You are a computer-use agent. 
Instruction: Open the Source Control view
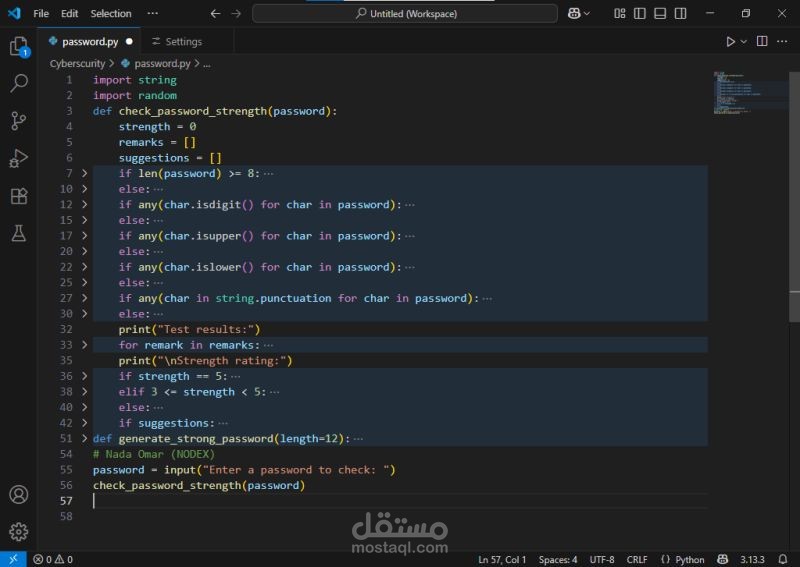pyautogui.click(x=19, y=121)
